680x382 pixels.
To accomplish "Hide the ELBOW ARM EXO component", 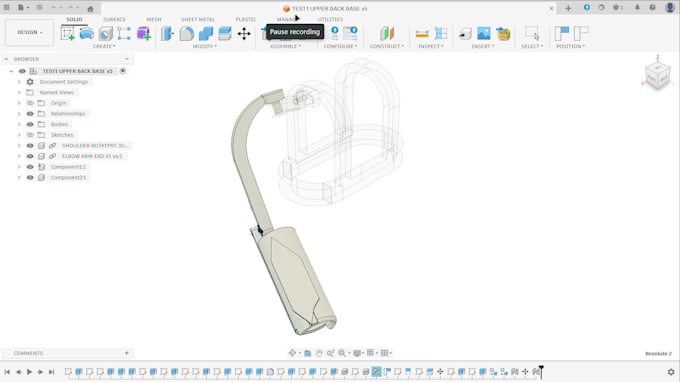I will 30,156.
